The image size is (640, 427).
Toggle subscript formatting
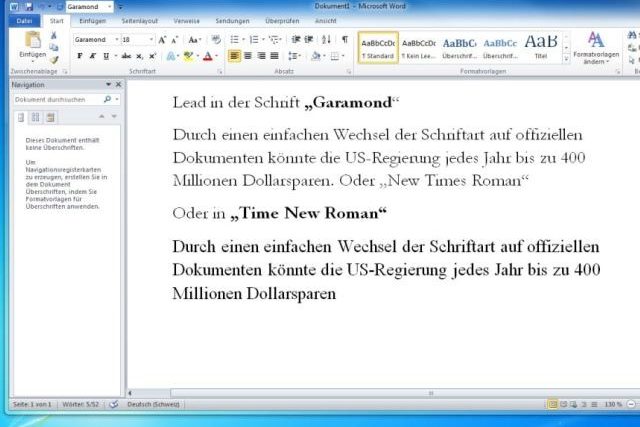click(140, 56)
